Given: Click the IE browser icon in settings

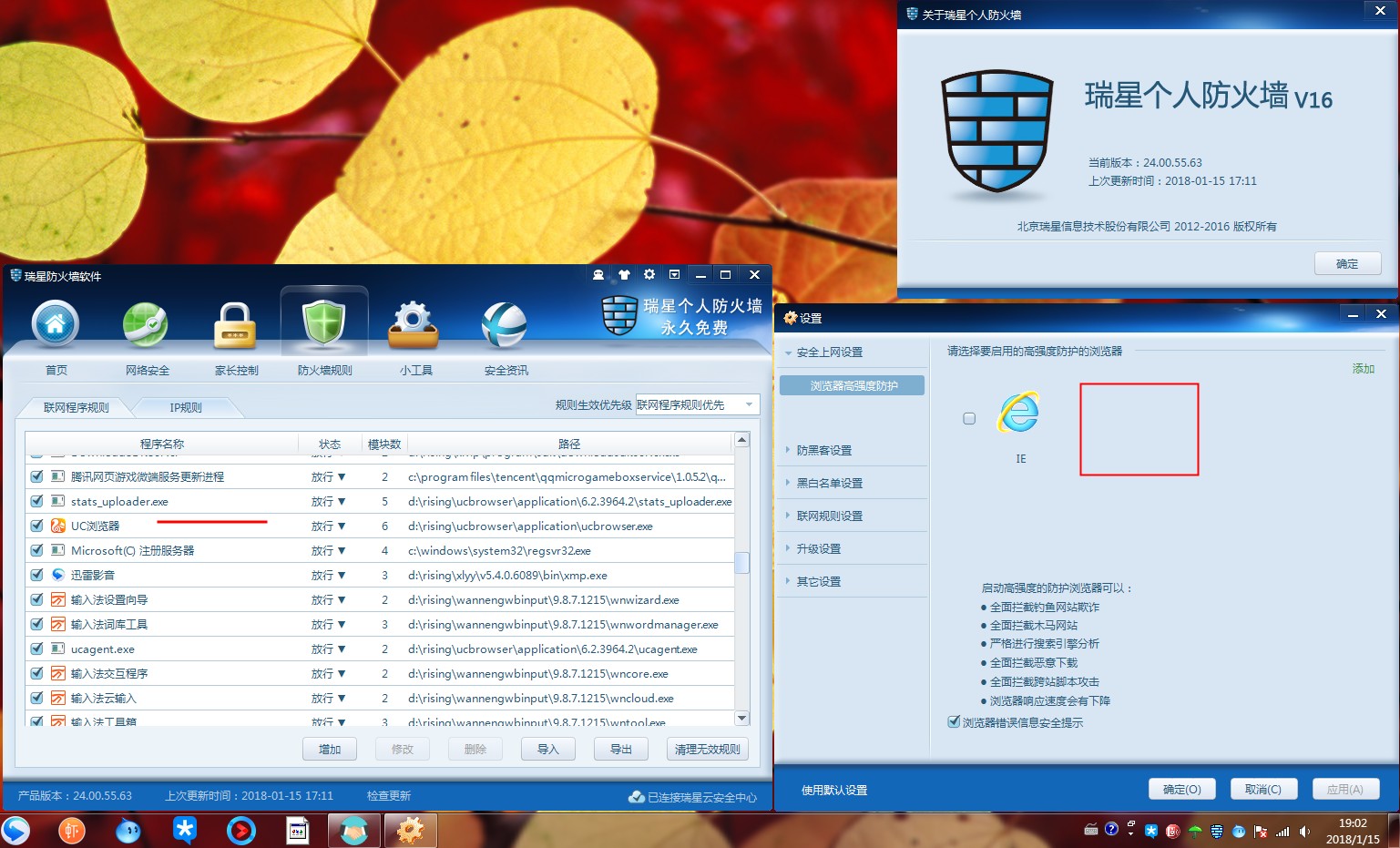Looking at the screenshot, I should coord(1019,413).
